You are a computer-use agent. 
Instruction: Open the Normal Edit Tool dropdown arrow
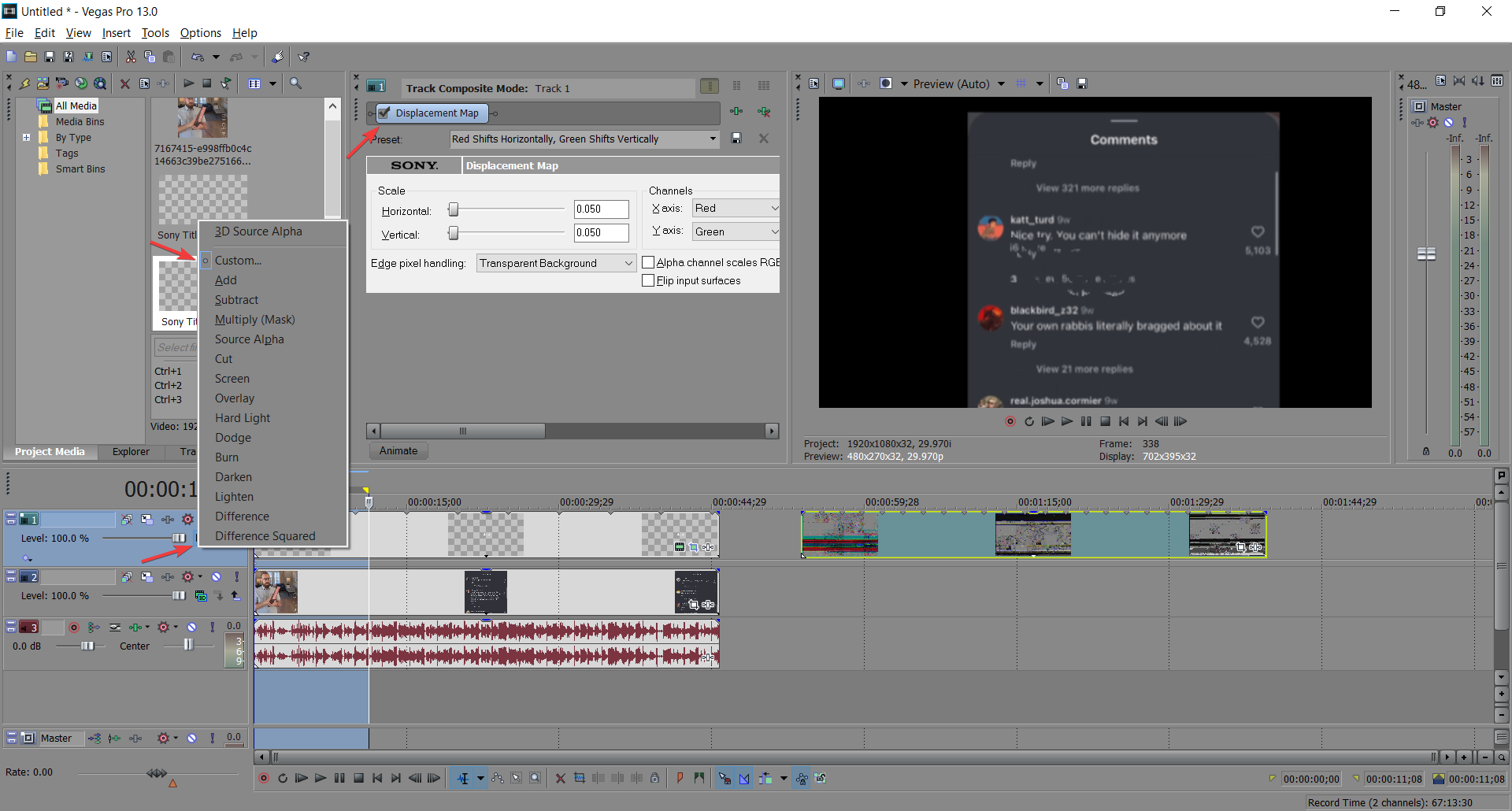pyautogui.click(x=480, y=779)
